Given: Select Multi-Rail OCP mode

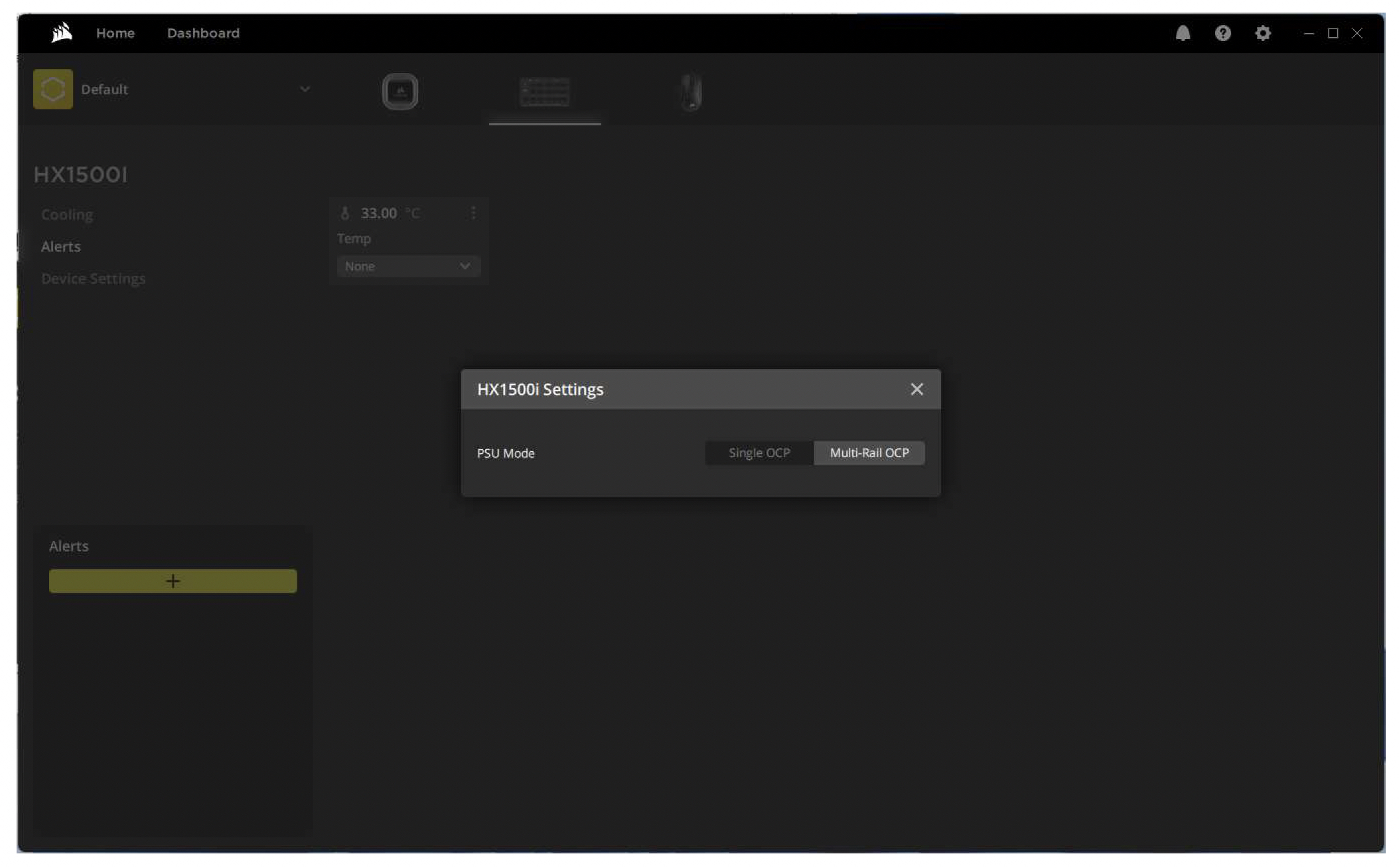Looking at the screenshot, I should [x=869, y=453].
